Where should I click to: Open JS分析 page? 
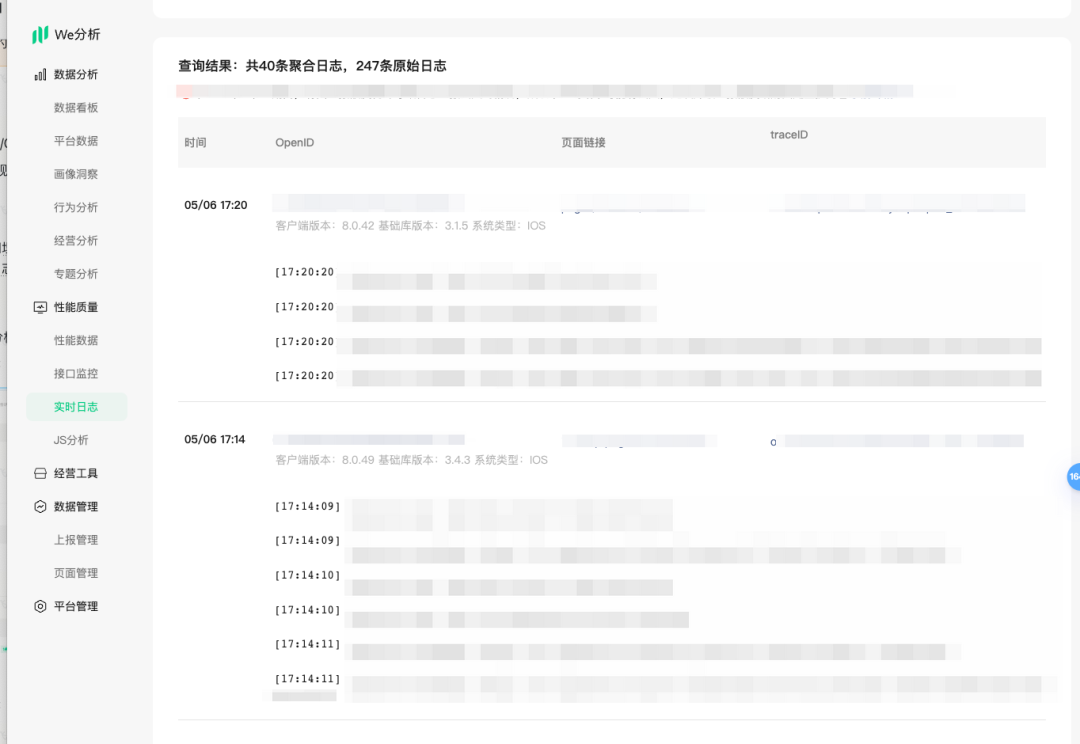[71, 440]
